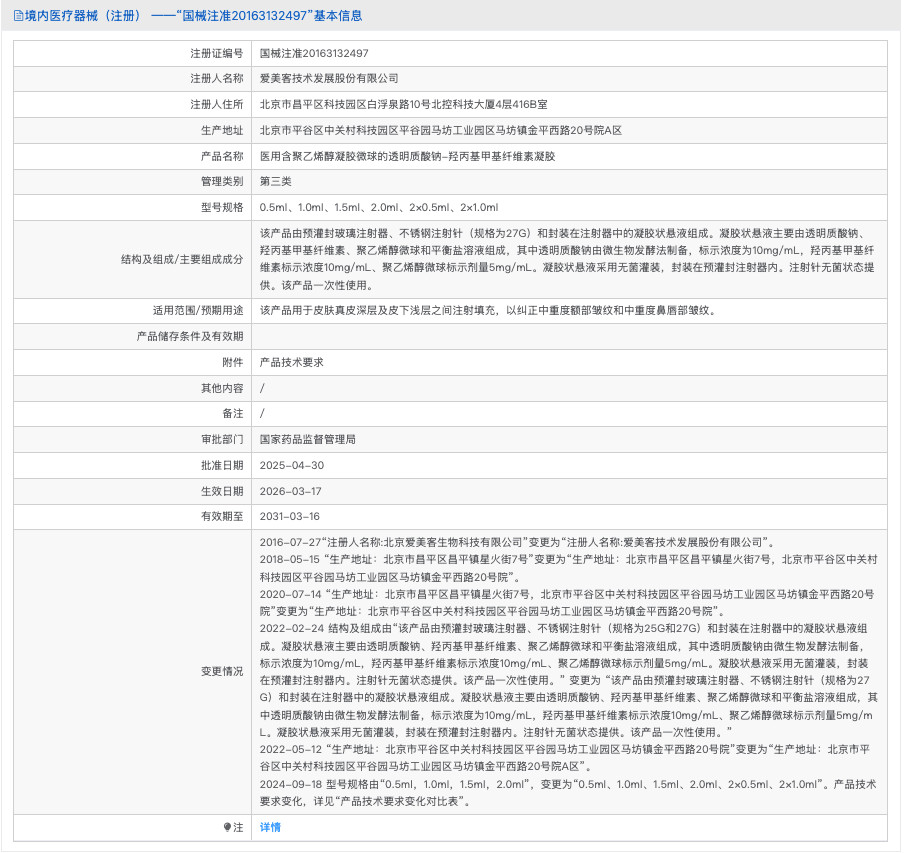The image size is (904, 853).
Task: Click the 生产地址 address value
Action: pyautogui.click(x=440, y=130)
